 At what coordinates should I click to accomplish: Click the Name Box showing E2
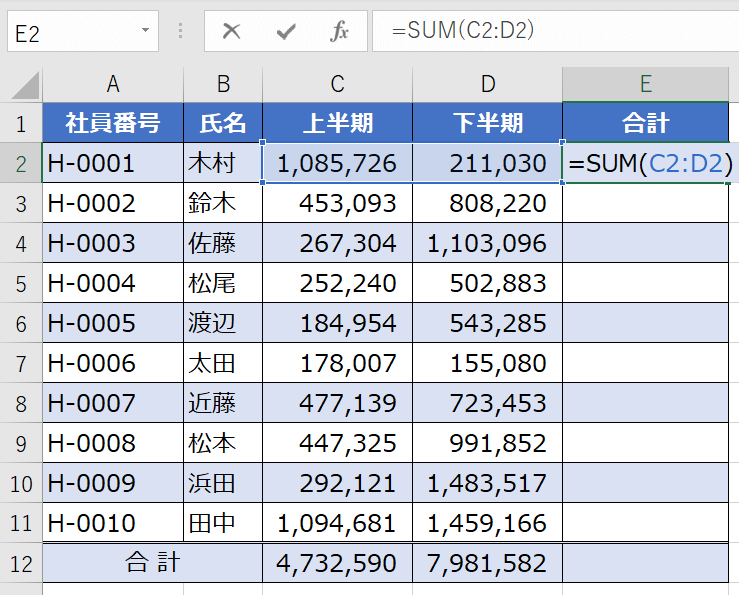coord(70,32)
